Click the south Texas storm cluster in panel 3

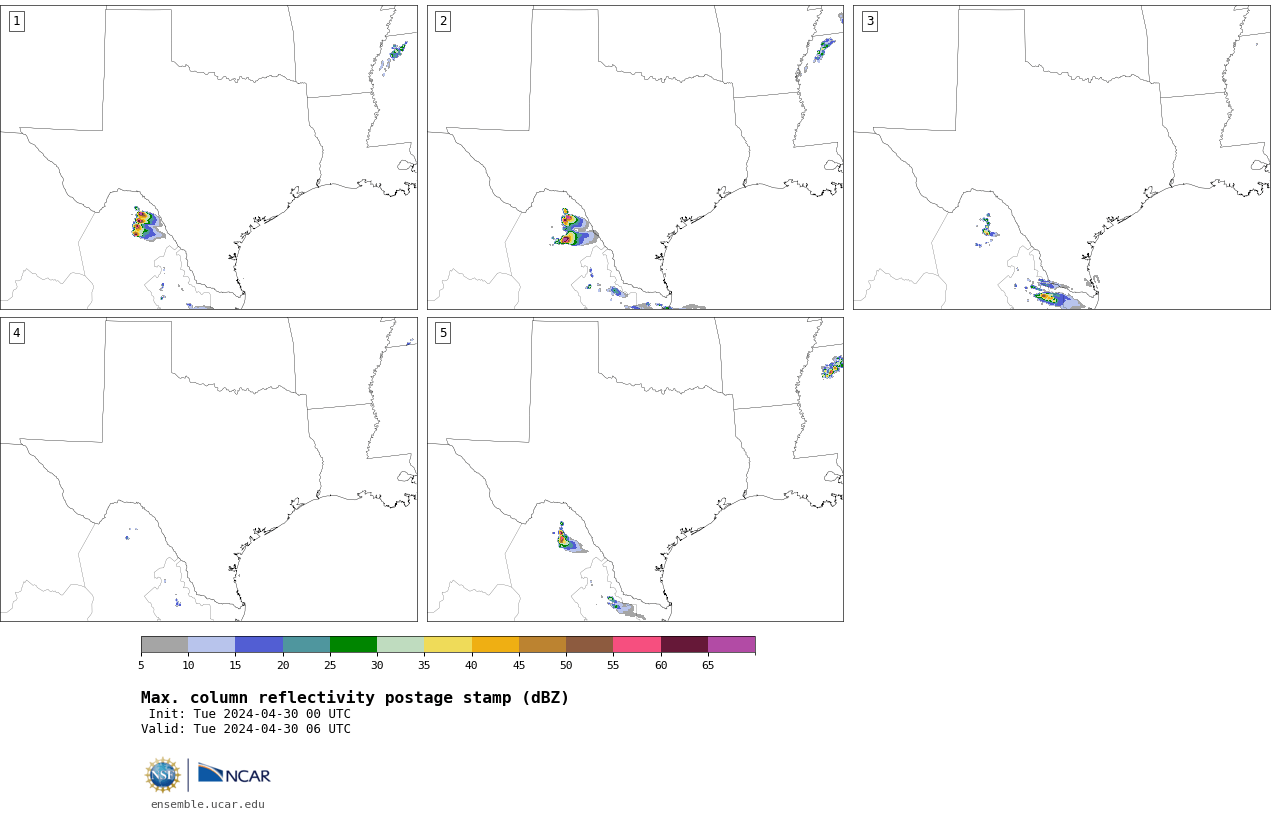point(1054,295)
